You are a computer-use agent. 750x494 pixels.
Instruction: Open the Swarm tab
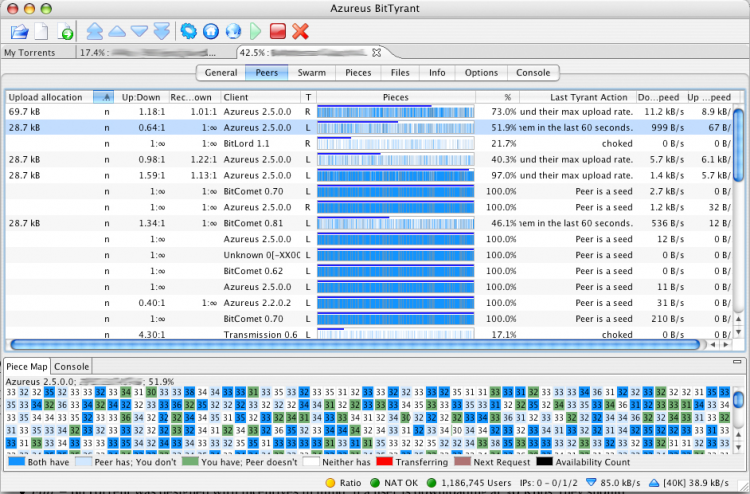(x=311, y=73)
